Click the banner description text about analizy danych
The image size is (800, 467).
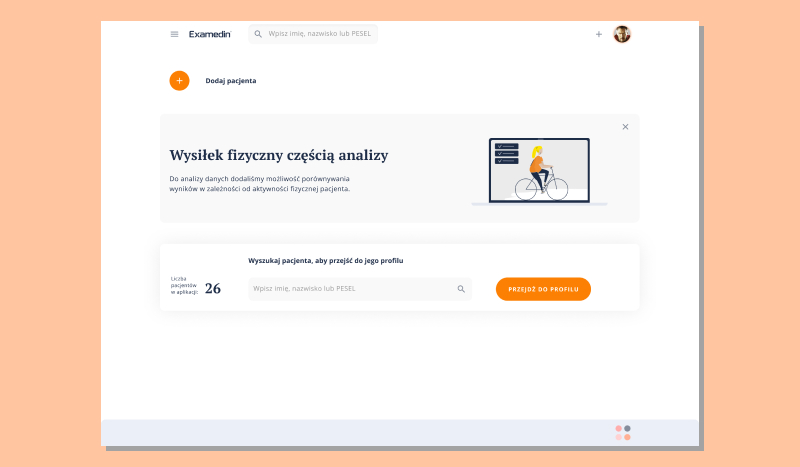pos(260,184)
